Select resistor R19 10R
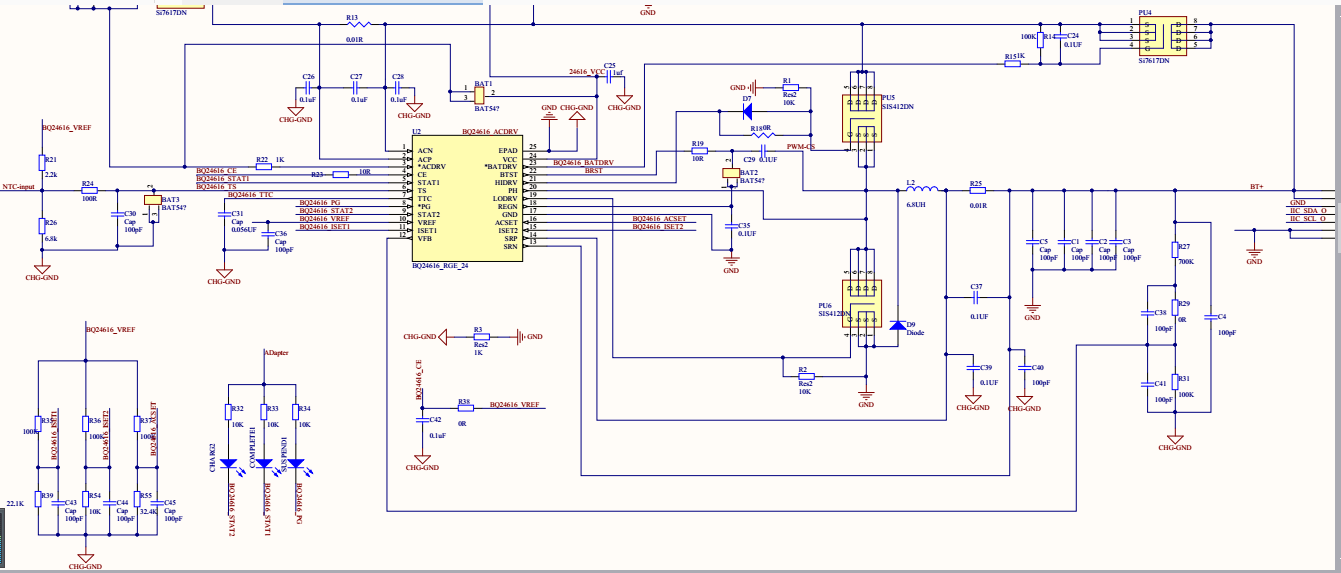1341x573 pixels. pyautogui.click(x=698, y=151)
